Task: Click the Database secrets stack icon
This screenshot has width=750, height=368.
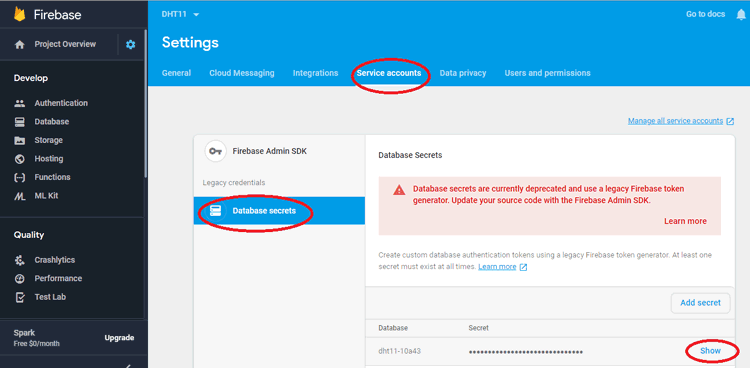Action: [215, 211]
